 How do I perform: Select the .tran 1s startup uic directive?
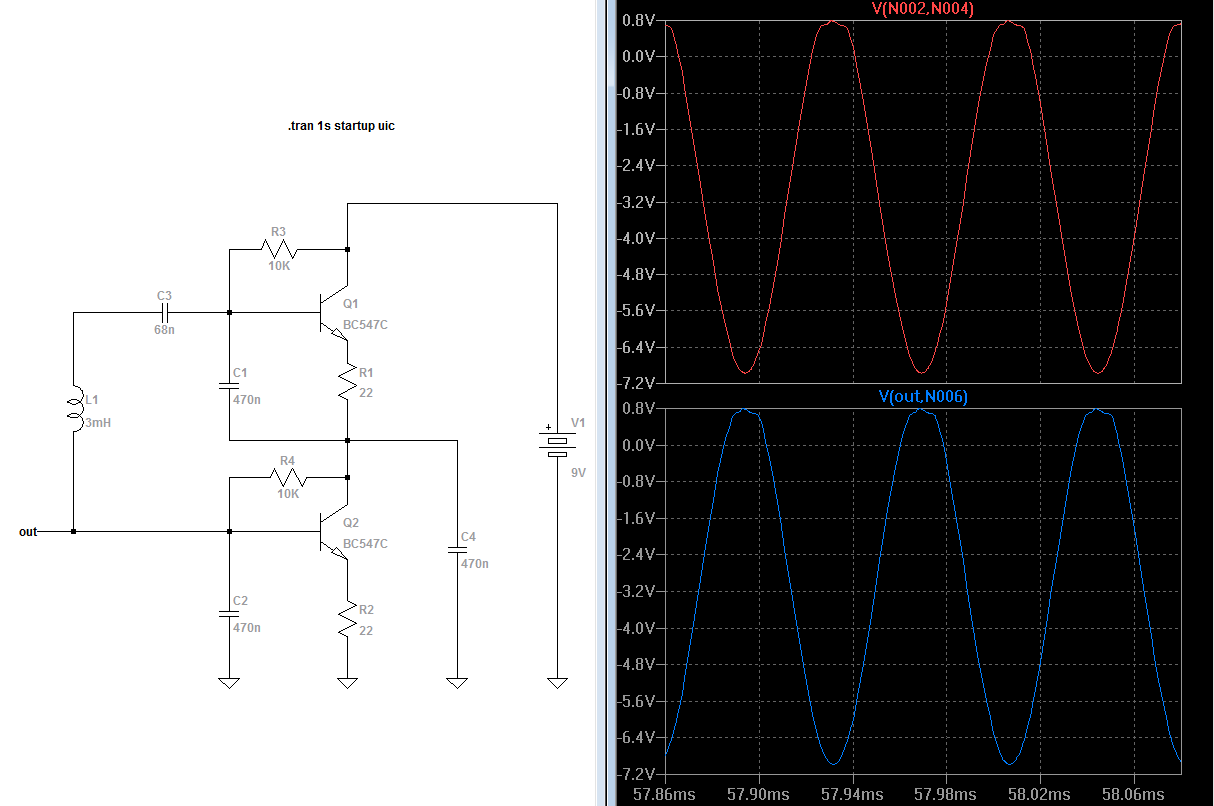341,127
